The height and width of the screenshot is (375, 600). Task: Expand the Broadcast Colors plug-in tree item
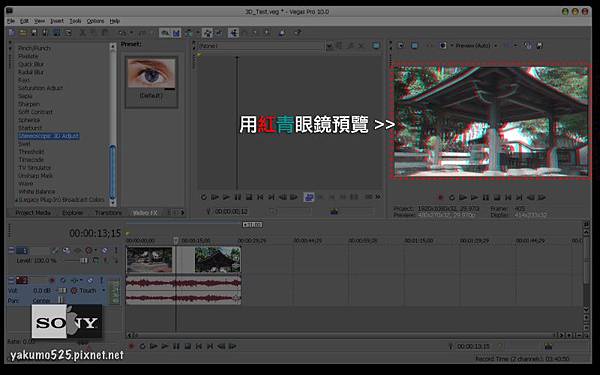click(x=16, y=200)
